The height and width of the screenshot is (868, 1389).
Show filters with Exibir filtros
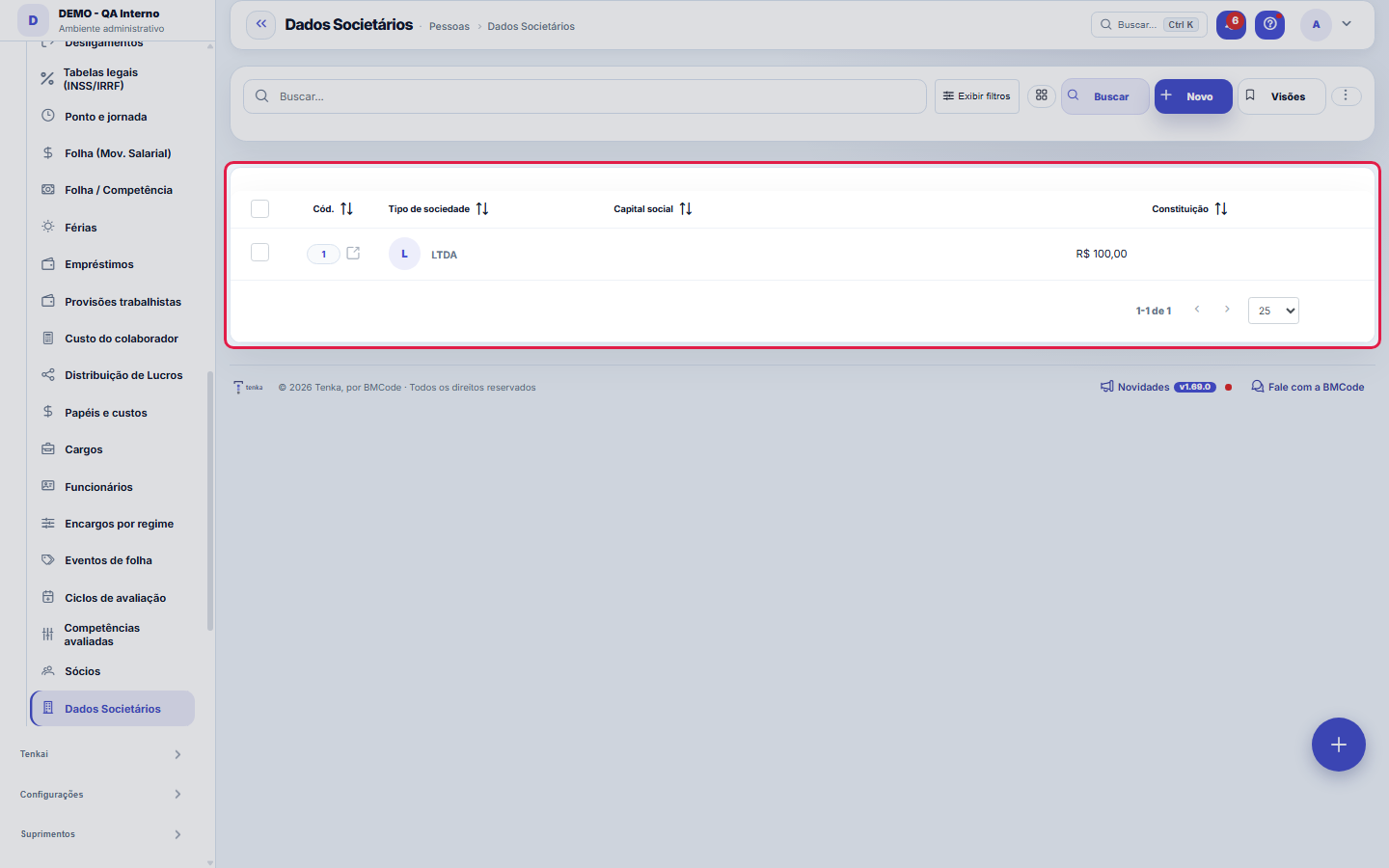(x=976, y=96)
